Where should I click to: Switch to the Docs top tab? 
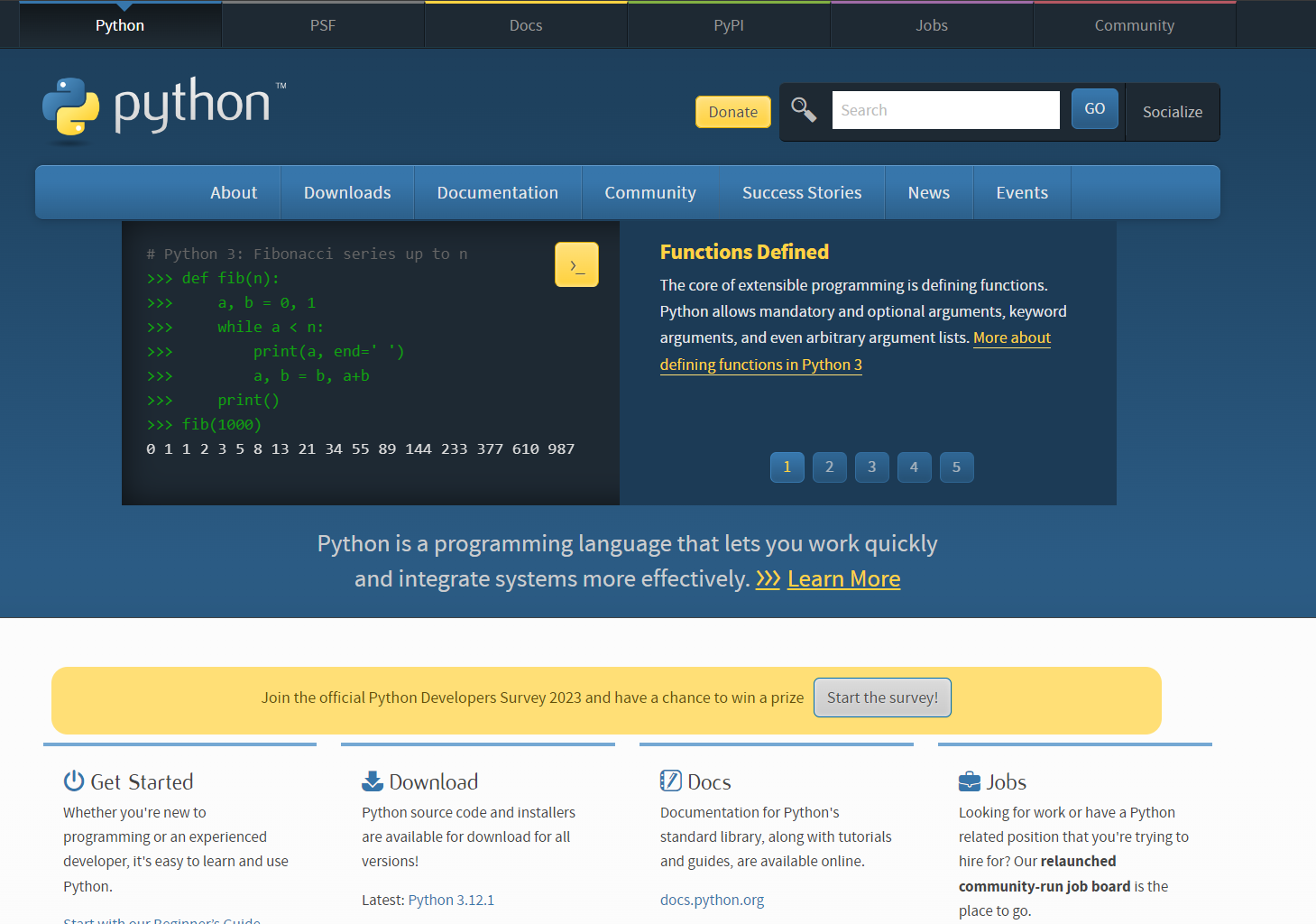click(526, 25)
